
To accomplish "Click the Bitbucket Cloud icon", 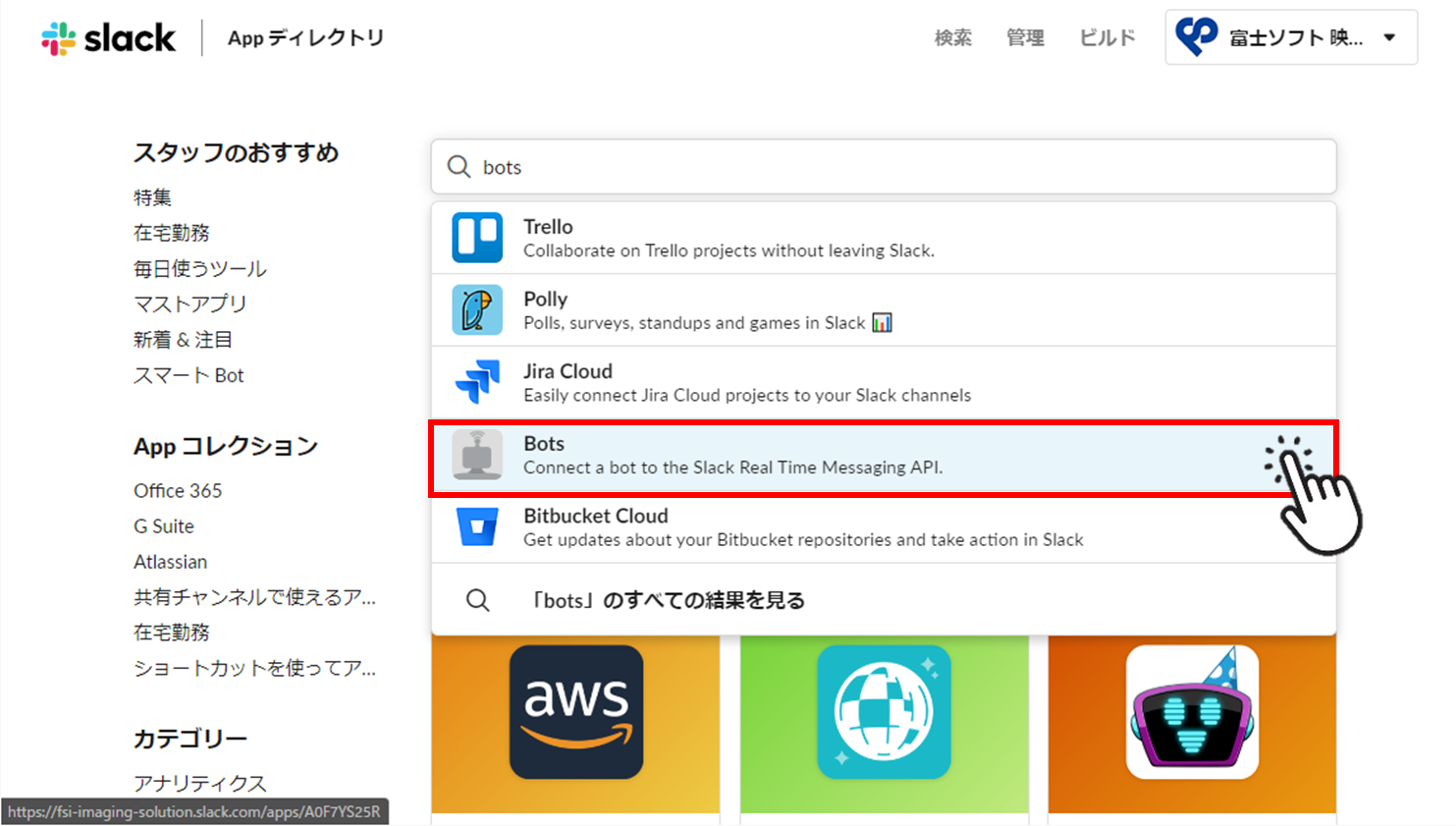I will (x=477, y=527).
